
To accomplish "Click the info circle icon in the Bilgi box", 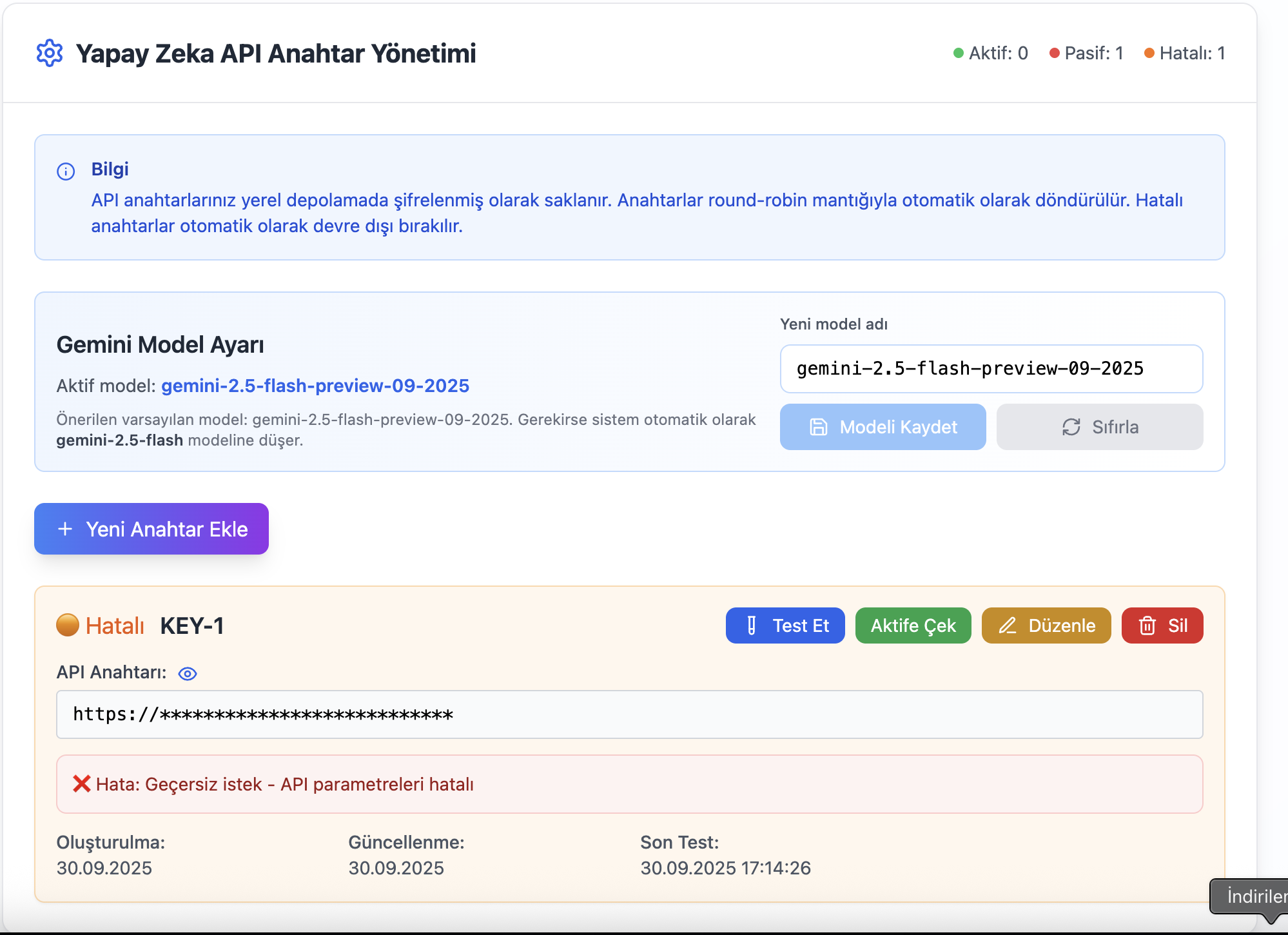I will [x=64, y=170].
